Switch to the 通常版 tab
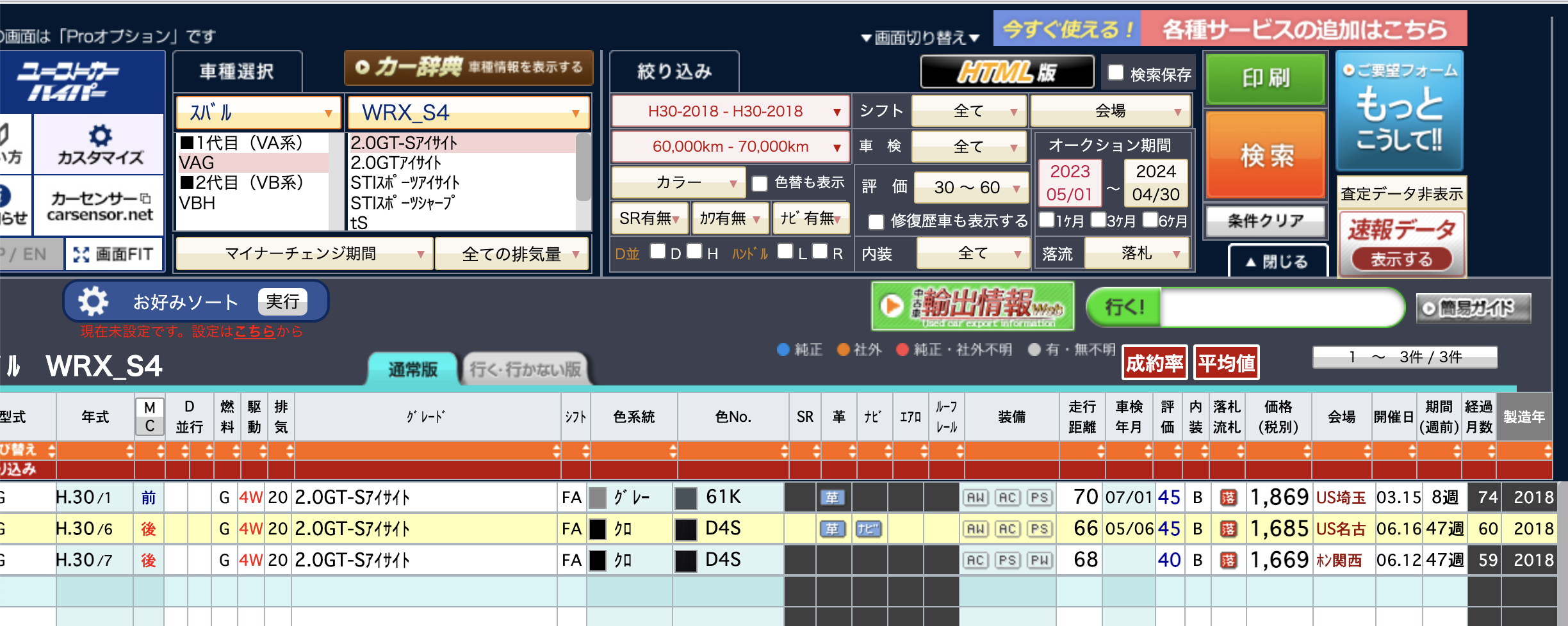1568x626 pixels. 413,369
